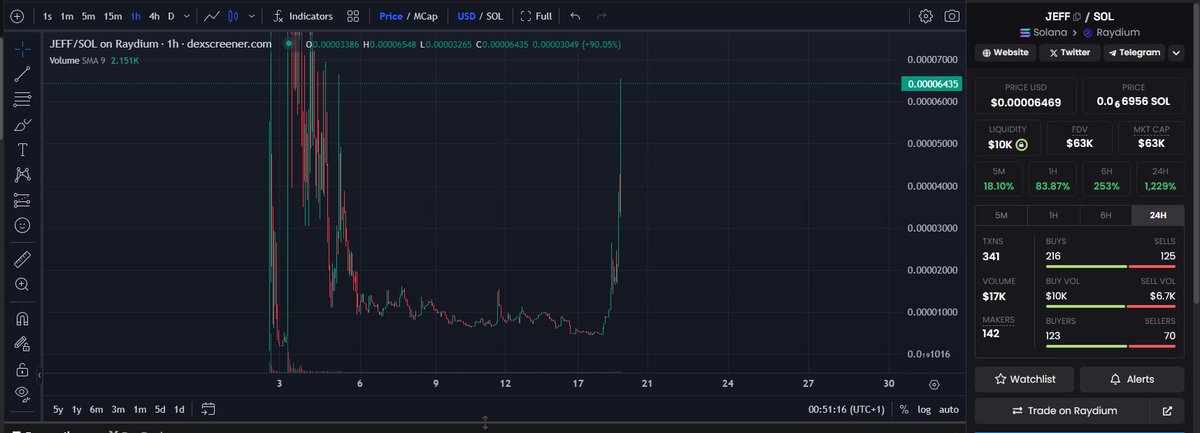Switch chart to MCap display
This screenshot has width=1200, height=433.
click(426, 16)
